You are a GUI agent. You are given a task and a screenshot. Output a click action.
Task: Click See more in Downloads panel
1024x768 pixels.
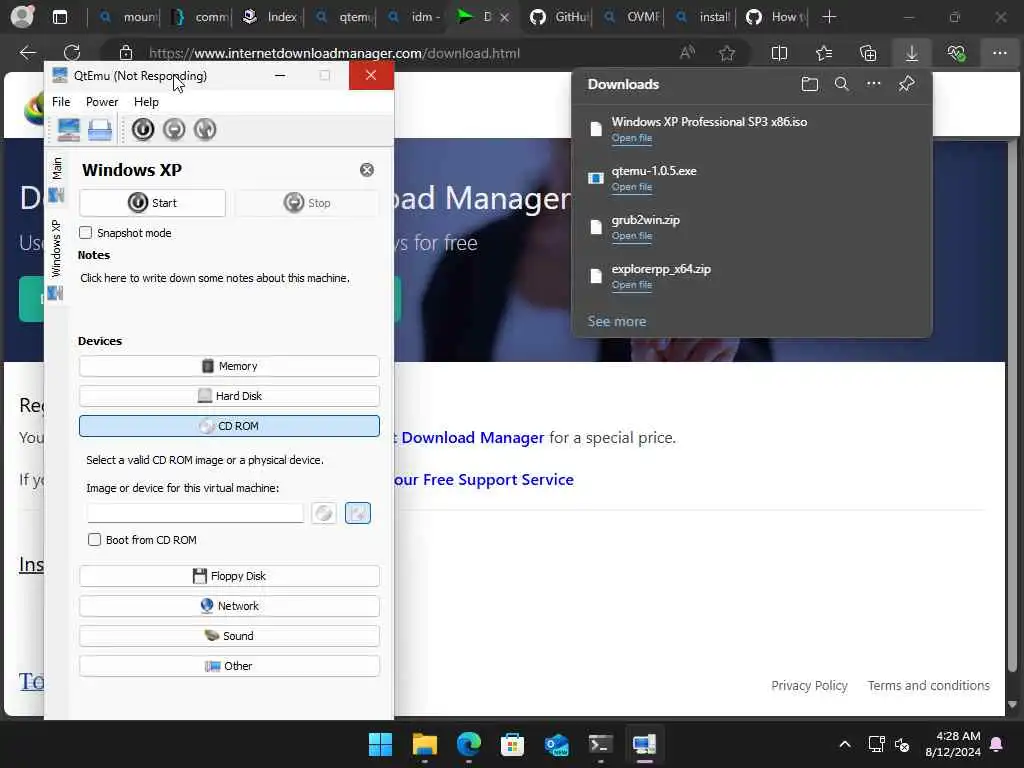tap(616, 321)
